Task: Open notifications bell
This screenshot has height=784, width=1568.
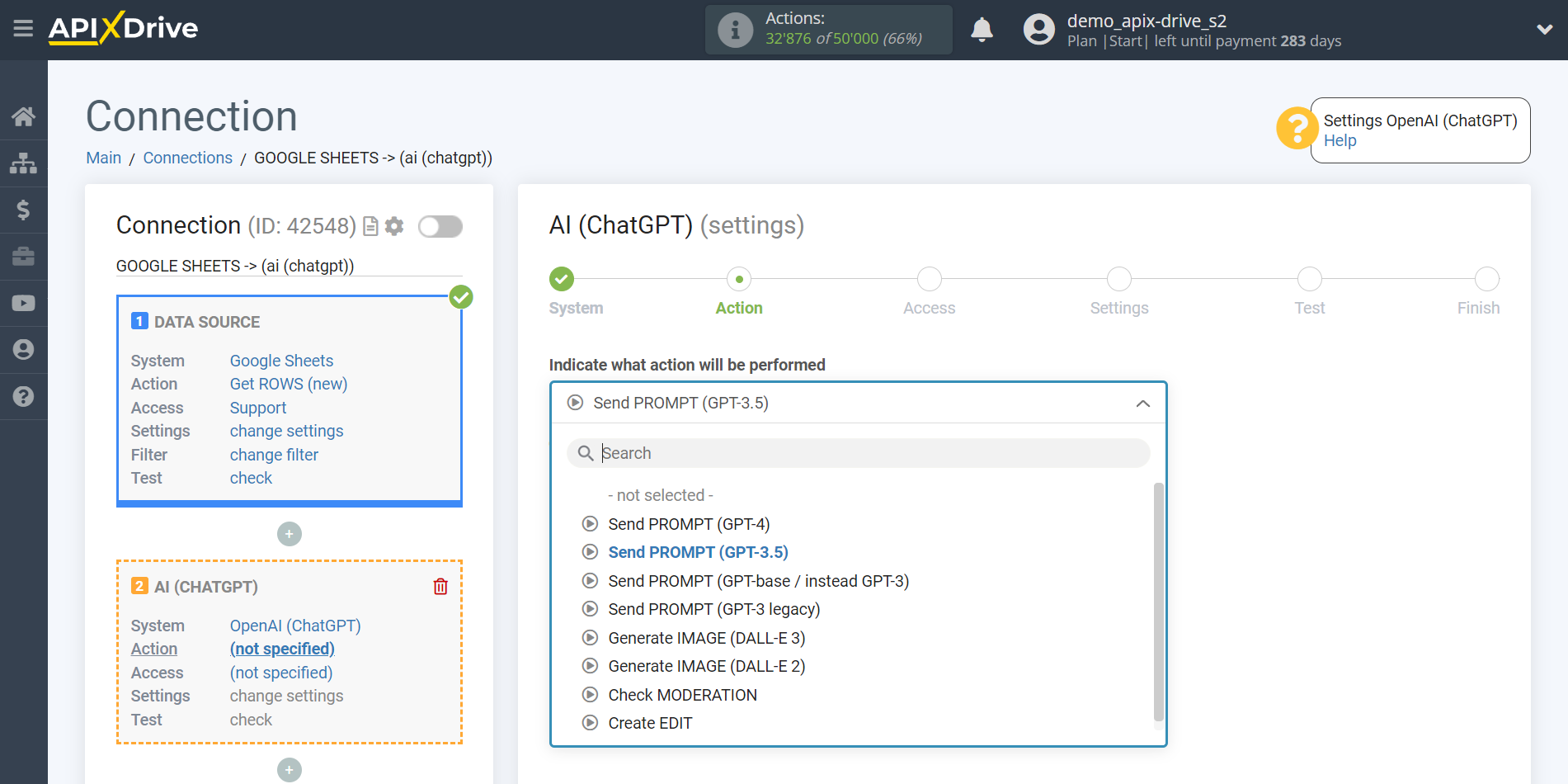Action: tap(982, 30)
